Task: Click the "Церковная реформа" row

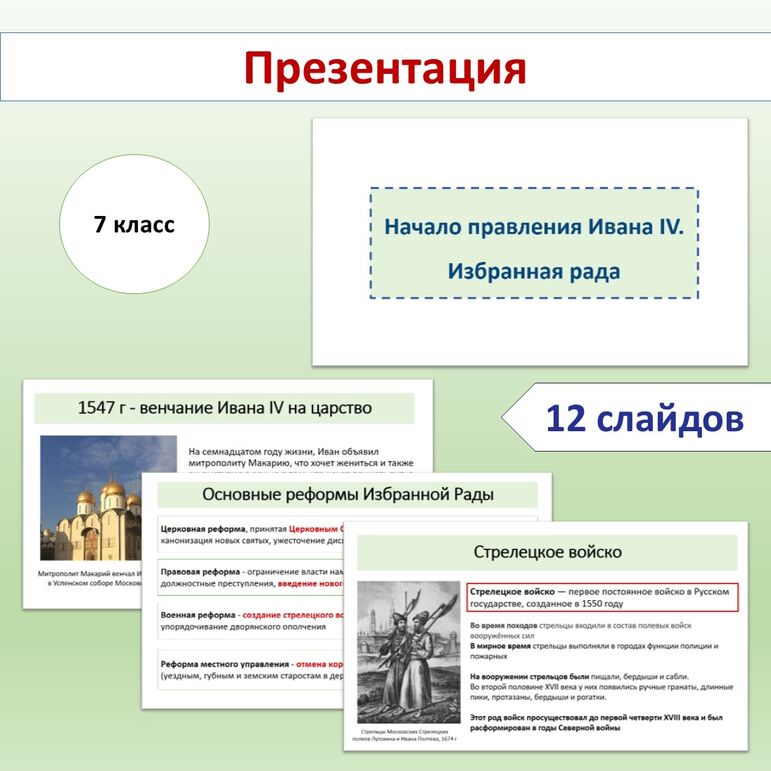Action: tap(250, 535)
